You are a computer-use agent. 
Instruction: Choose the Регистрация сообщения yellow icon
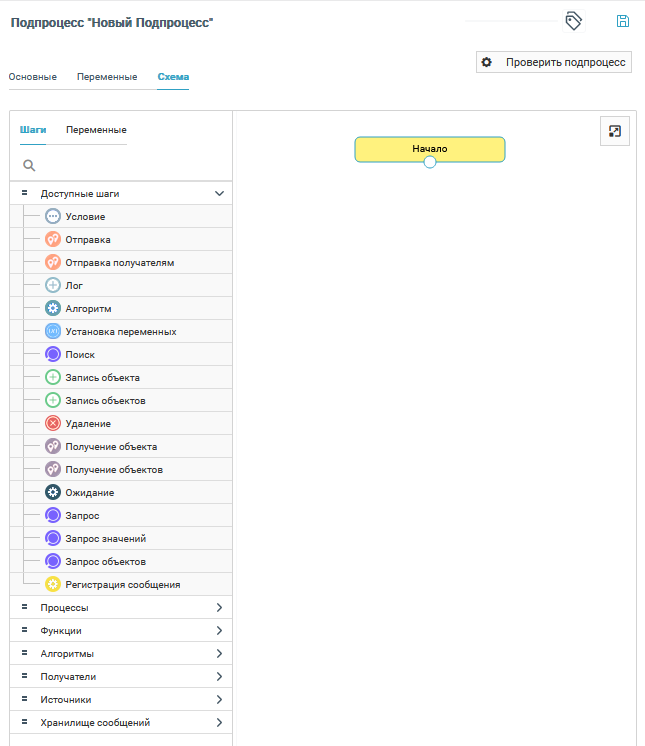tap(53, 584)
